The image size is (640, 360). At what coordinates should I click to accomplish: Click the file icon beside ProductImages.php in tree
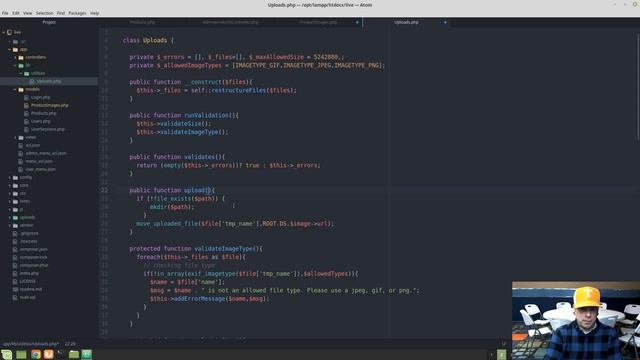click(x=27, y=105)
